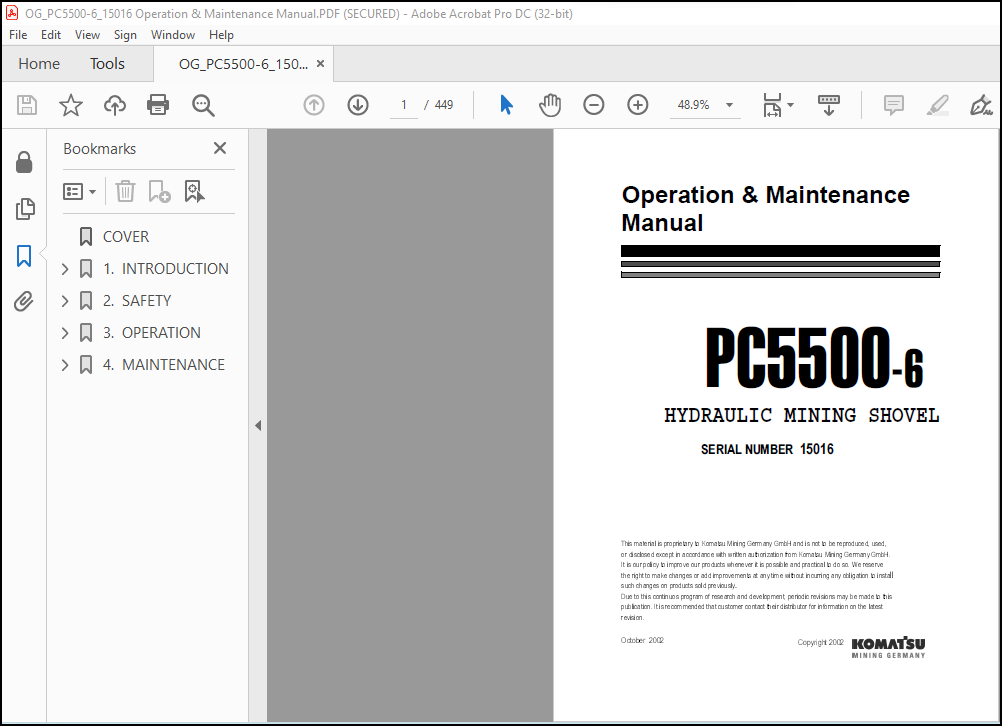This screenshot has height=726, width=1002.
Task: Delete selected bookmark trash icon
Action: (x=125, y=191)
